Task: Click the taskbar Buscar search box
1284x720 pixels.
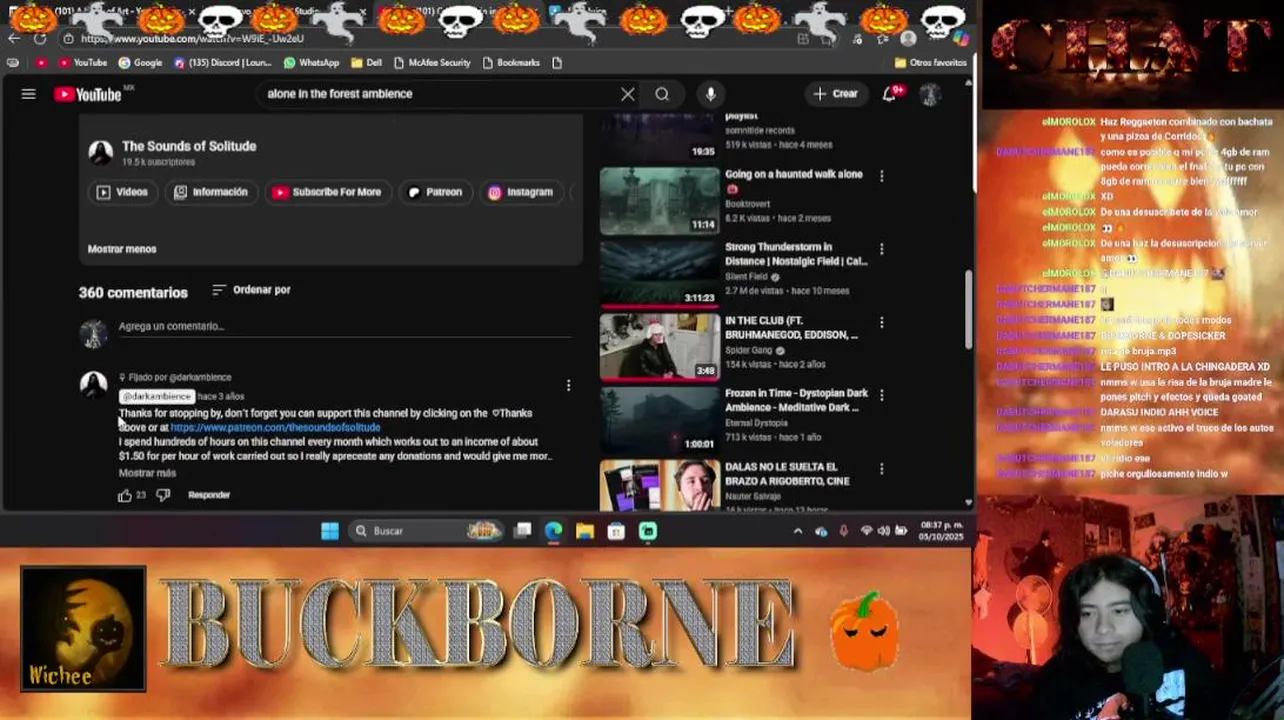Action: (x=427, y=531)
